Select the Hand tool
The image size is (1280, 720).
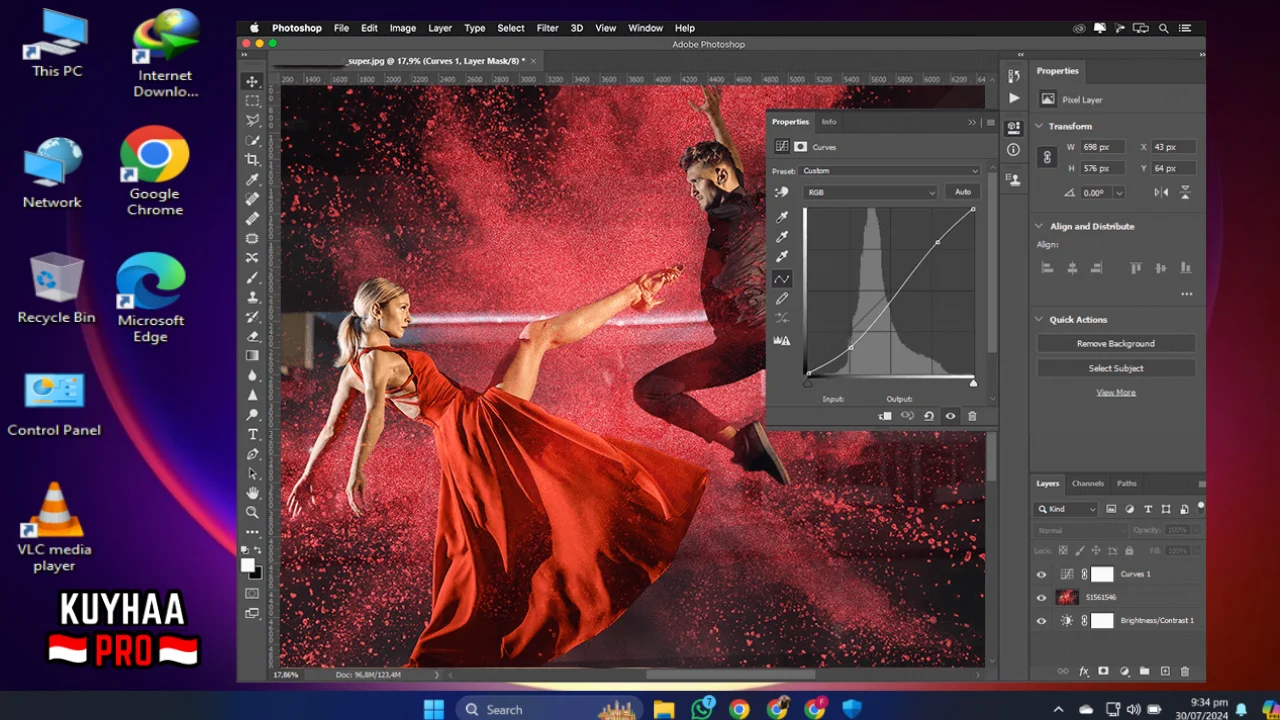click(x=253, y=493)
